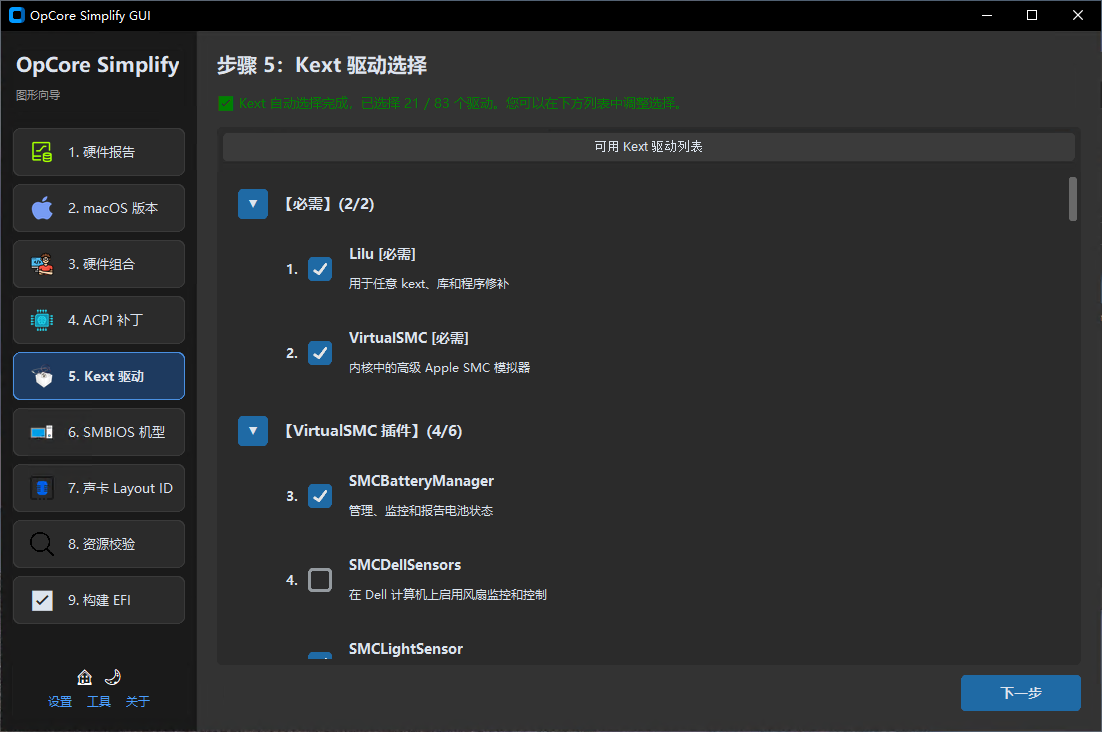1102x732 pixels.
Task: Click the 步骤 5: Kext 驱动选择 heading
Action: pos(322,65)
